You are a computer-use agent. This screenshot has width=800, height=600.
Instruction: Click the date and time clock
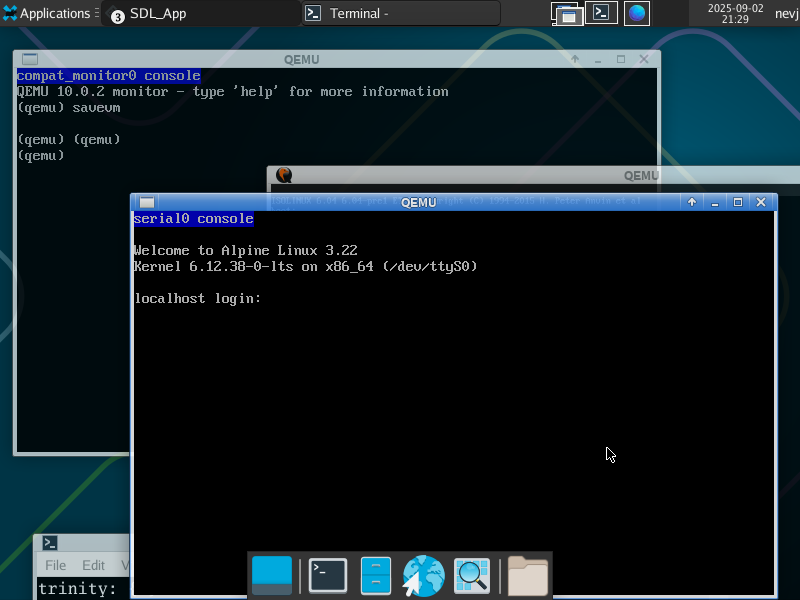click(x=735, y=14)
